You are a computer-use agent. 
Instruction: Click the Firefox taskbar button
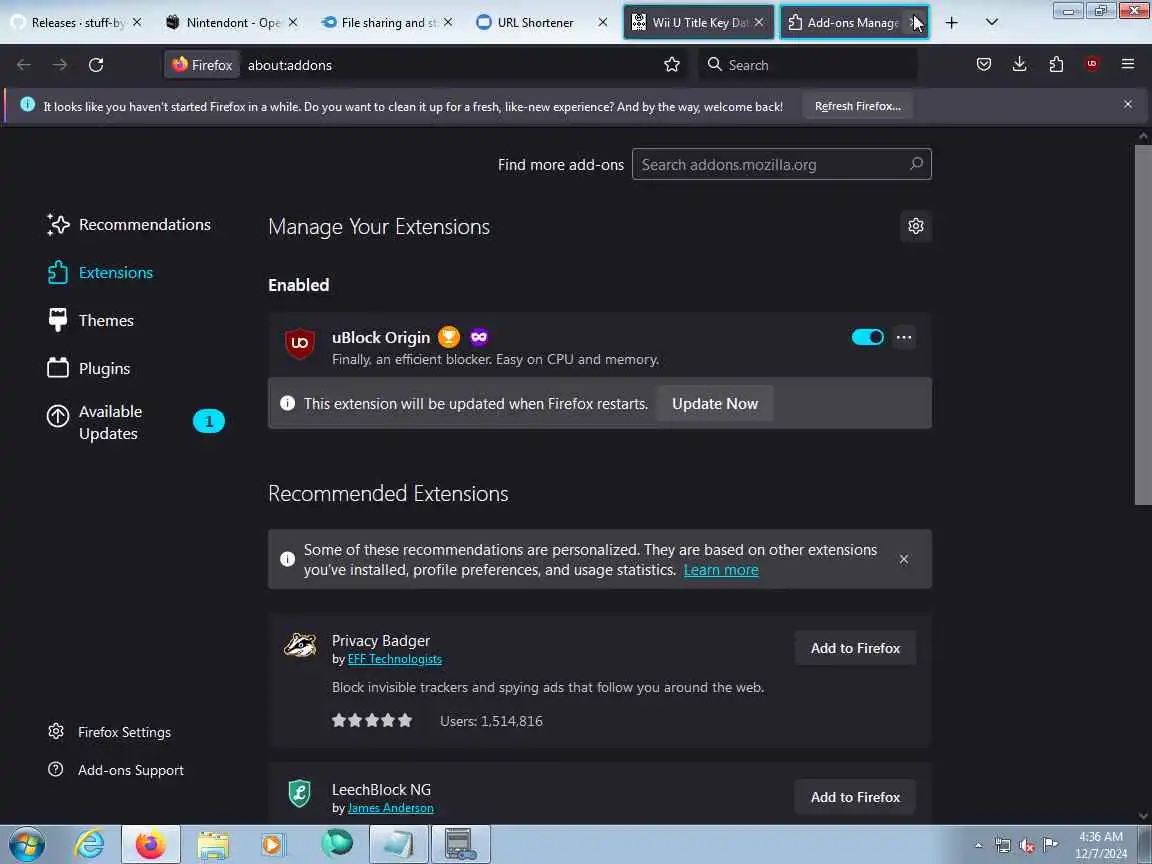(151, 844)
